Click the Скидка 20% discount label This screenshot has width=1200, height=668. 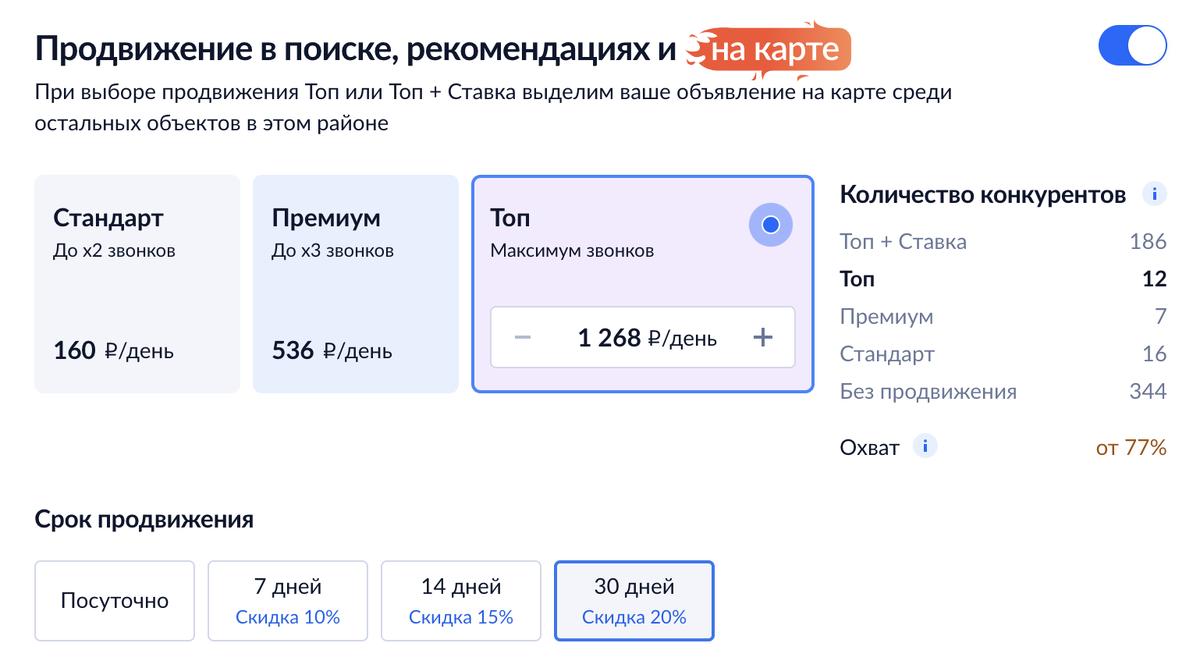[634, 617]
